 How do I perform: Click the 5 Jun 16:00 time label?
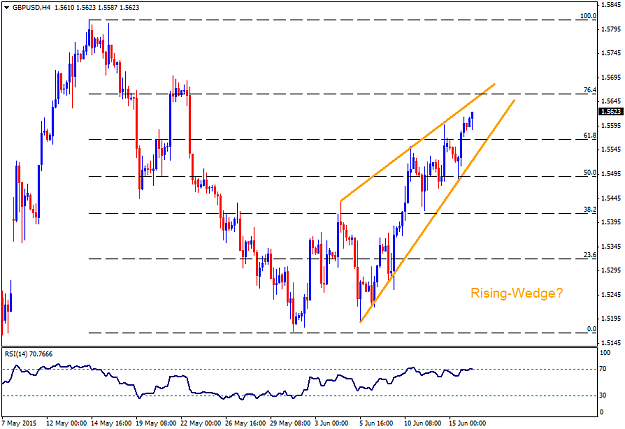point(377,423)
